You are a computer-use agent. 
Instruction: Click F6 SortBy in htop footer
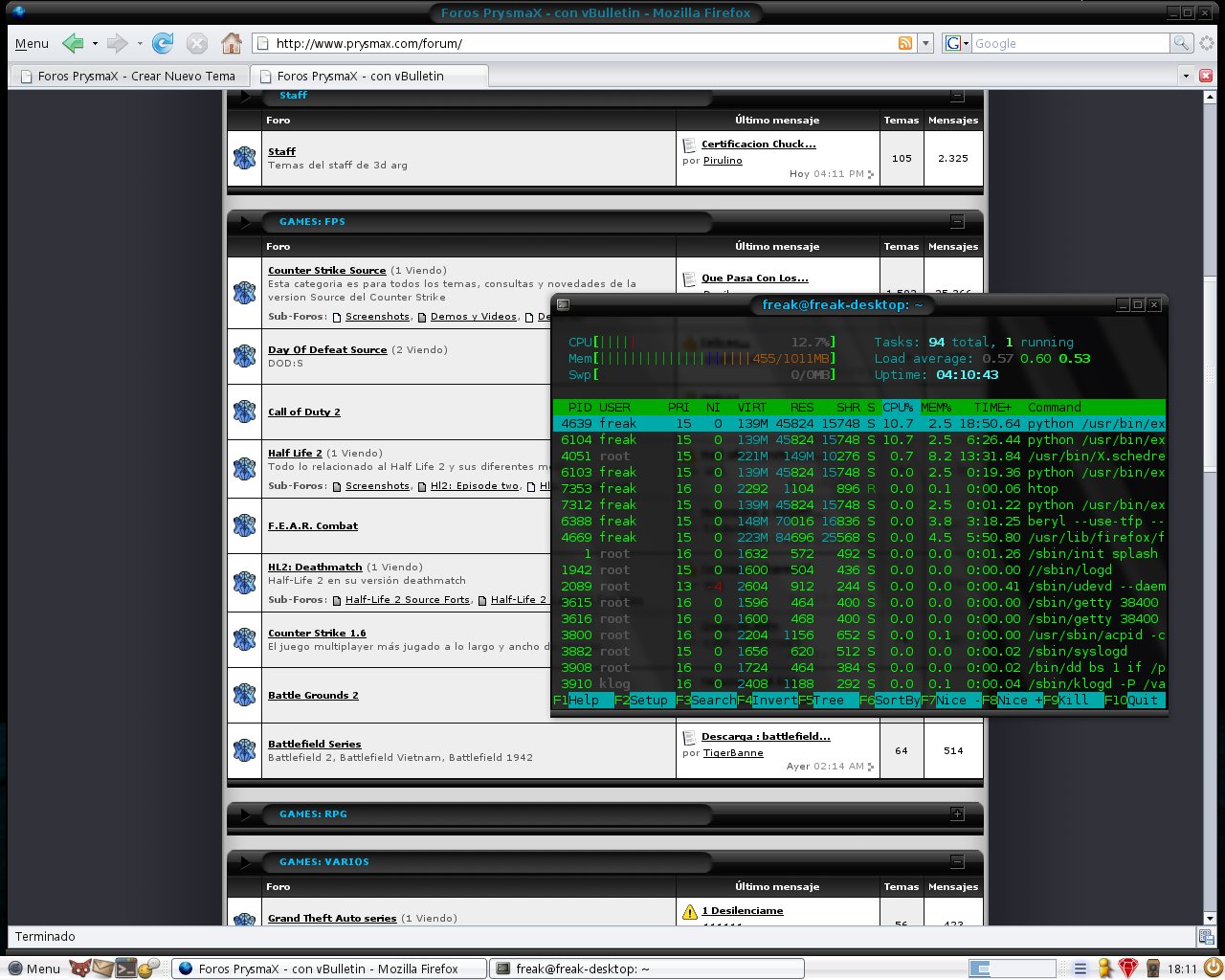[890, 700]
